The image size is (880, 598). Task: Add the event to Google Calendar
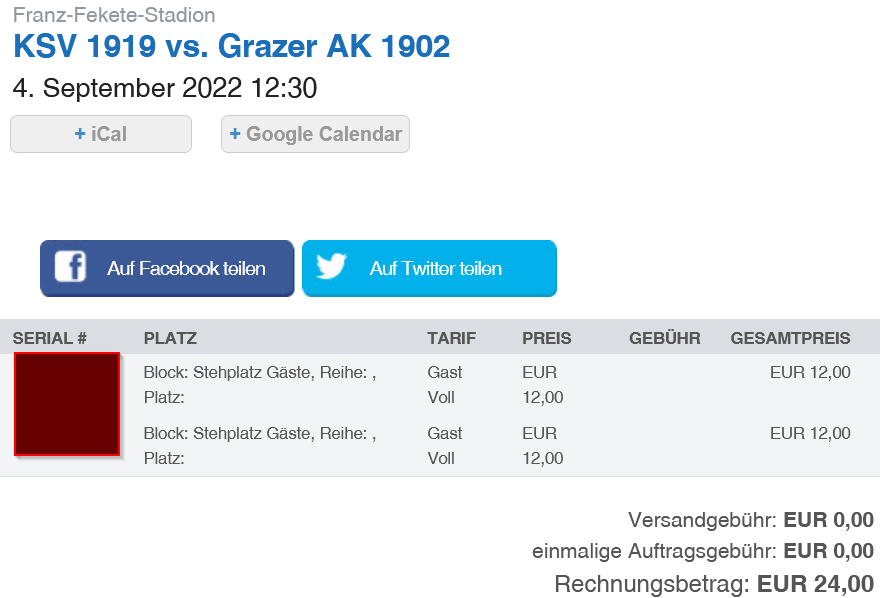coord(315,134)
